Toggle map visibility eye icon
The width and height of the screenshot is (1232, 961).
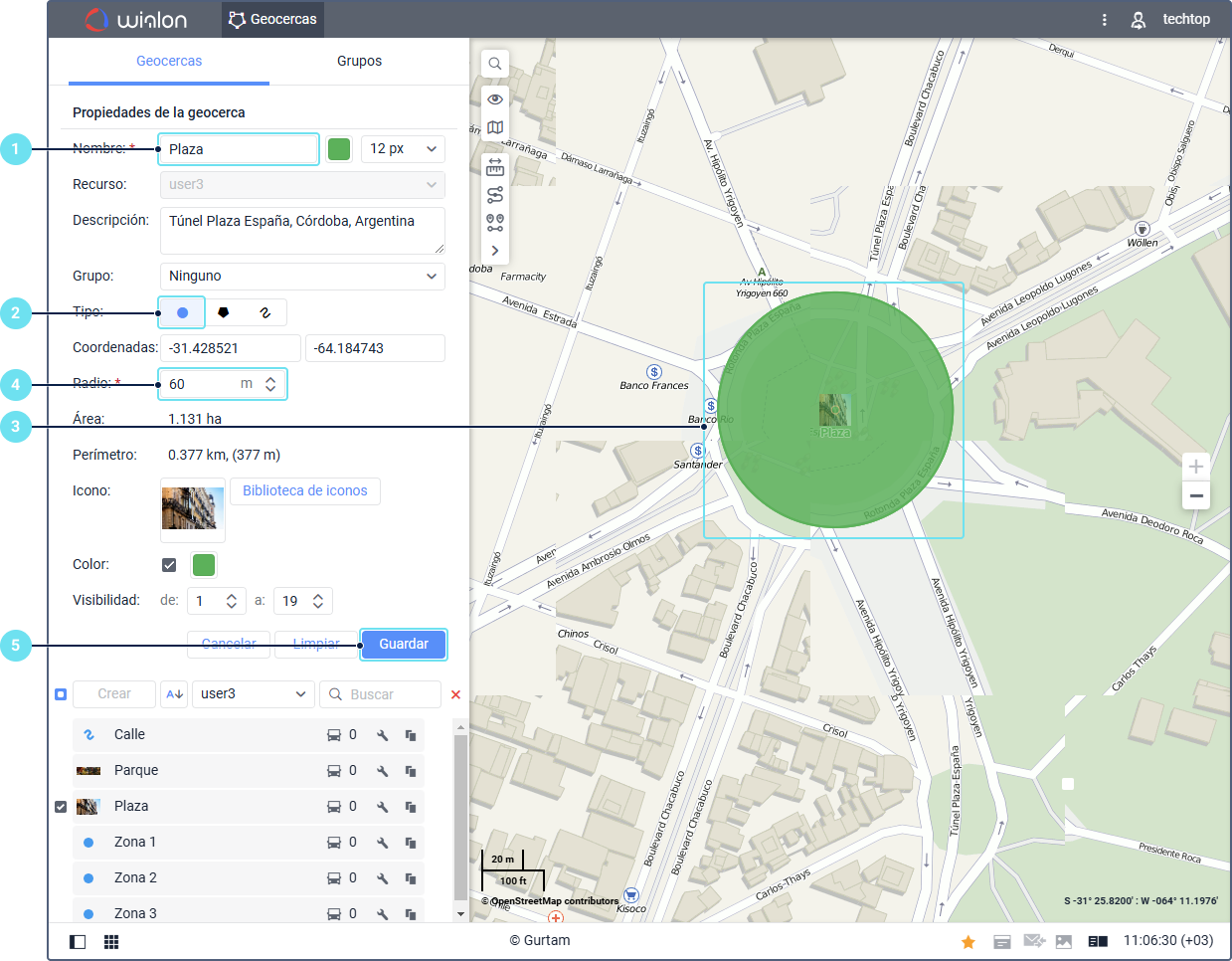click(494, 98)
